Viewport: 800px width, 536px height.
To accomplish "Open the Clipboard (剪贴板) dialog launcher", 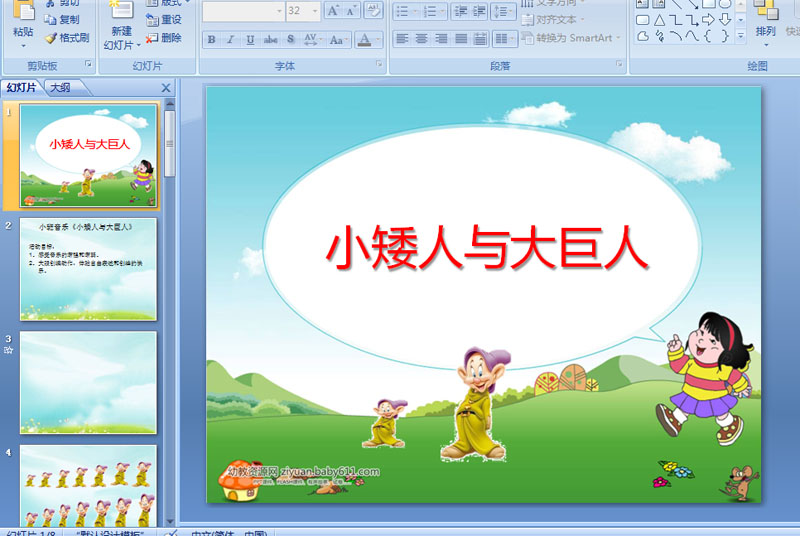I will click(x=88, y=64).
